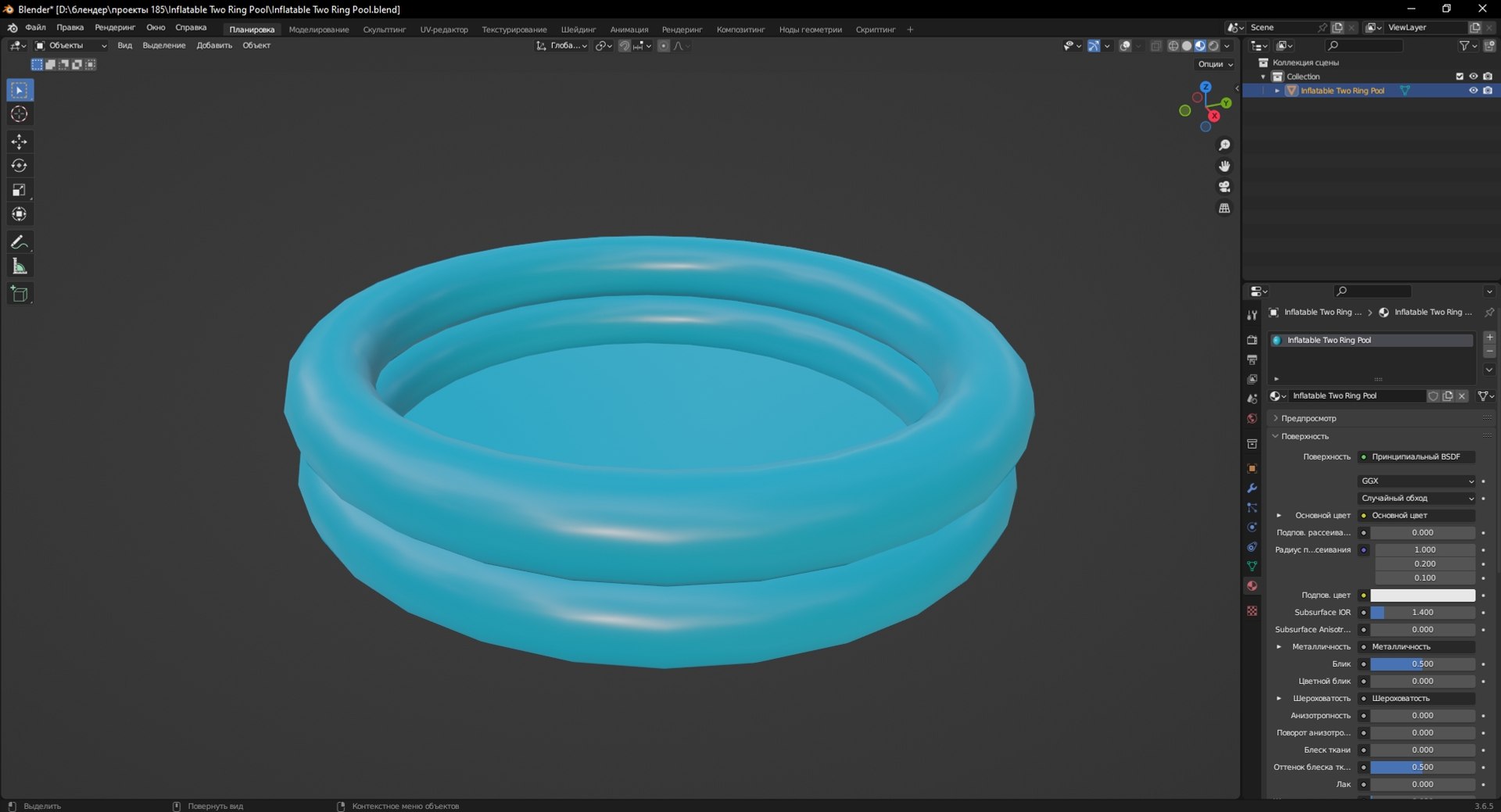Adjust the Specular 0.500 slider
Image resolution: width=1501 pixels, height=812 pixels.
coord(1423,664)
